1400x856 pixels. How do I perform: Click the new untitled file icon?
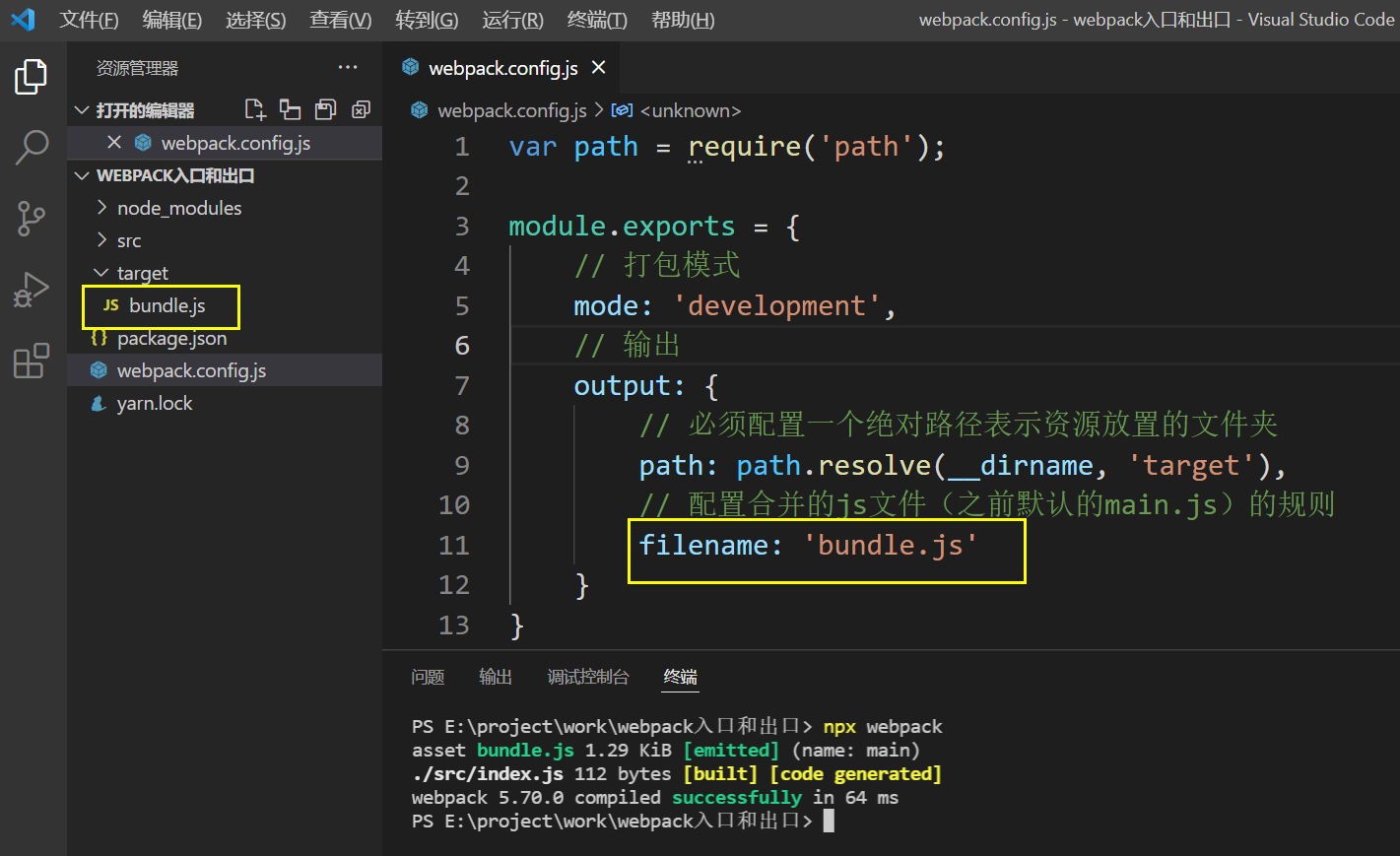255,109
